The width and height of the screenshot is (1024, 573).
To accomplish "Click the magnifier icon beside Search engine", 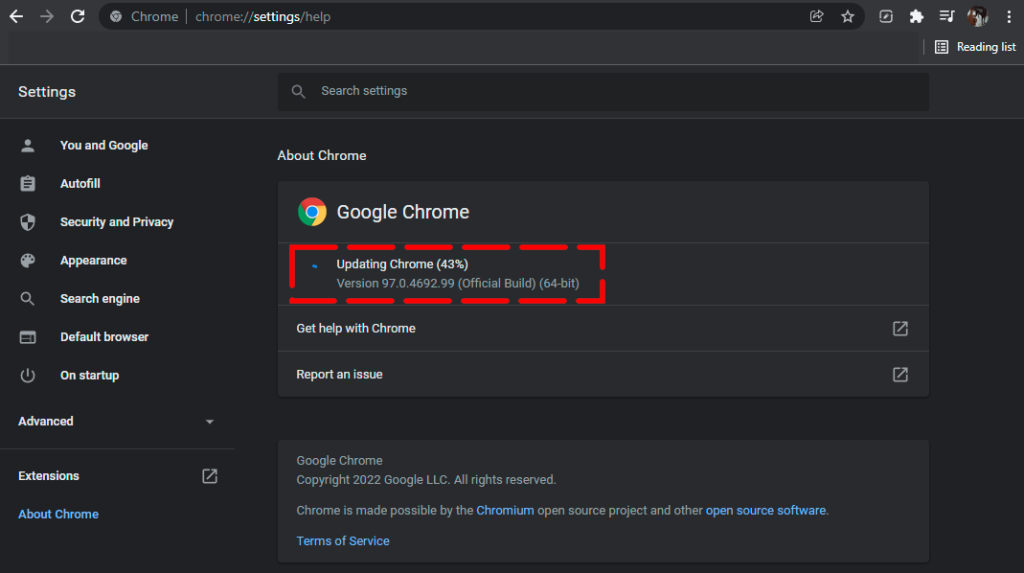I will 27,299.
